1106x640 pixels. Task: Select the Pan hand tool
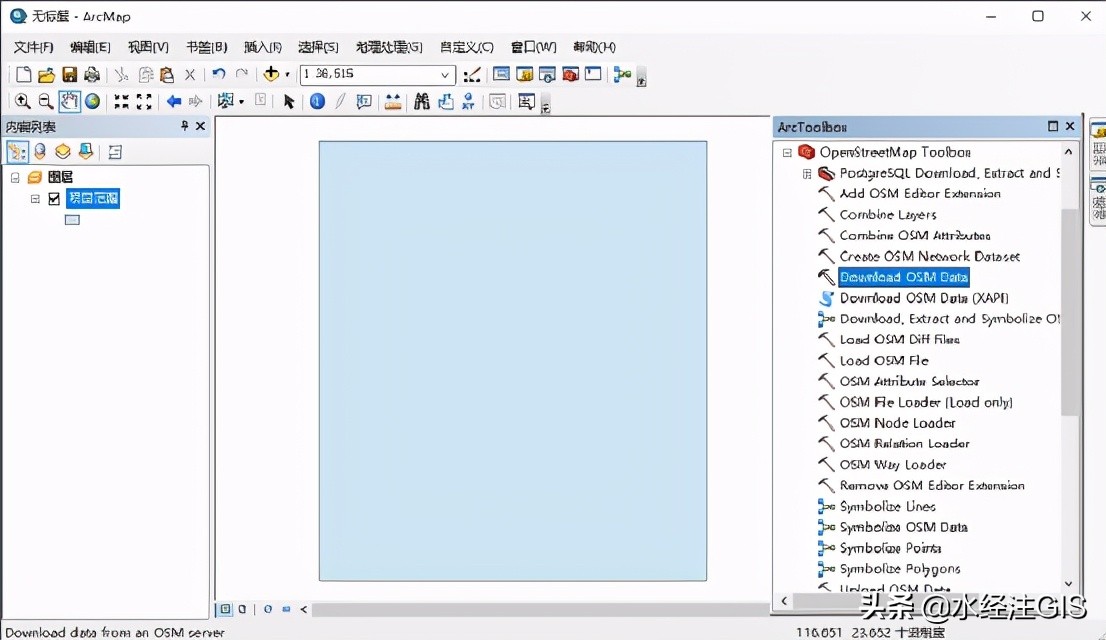coord(69,102)
